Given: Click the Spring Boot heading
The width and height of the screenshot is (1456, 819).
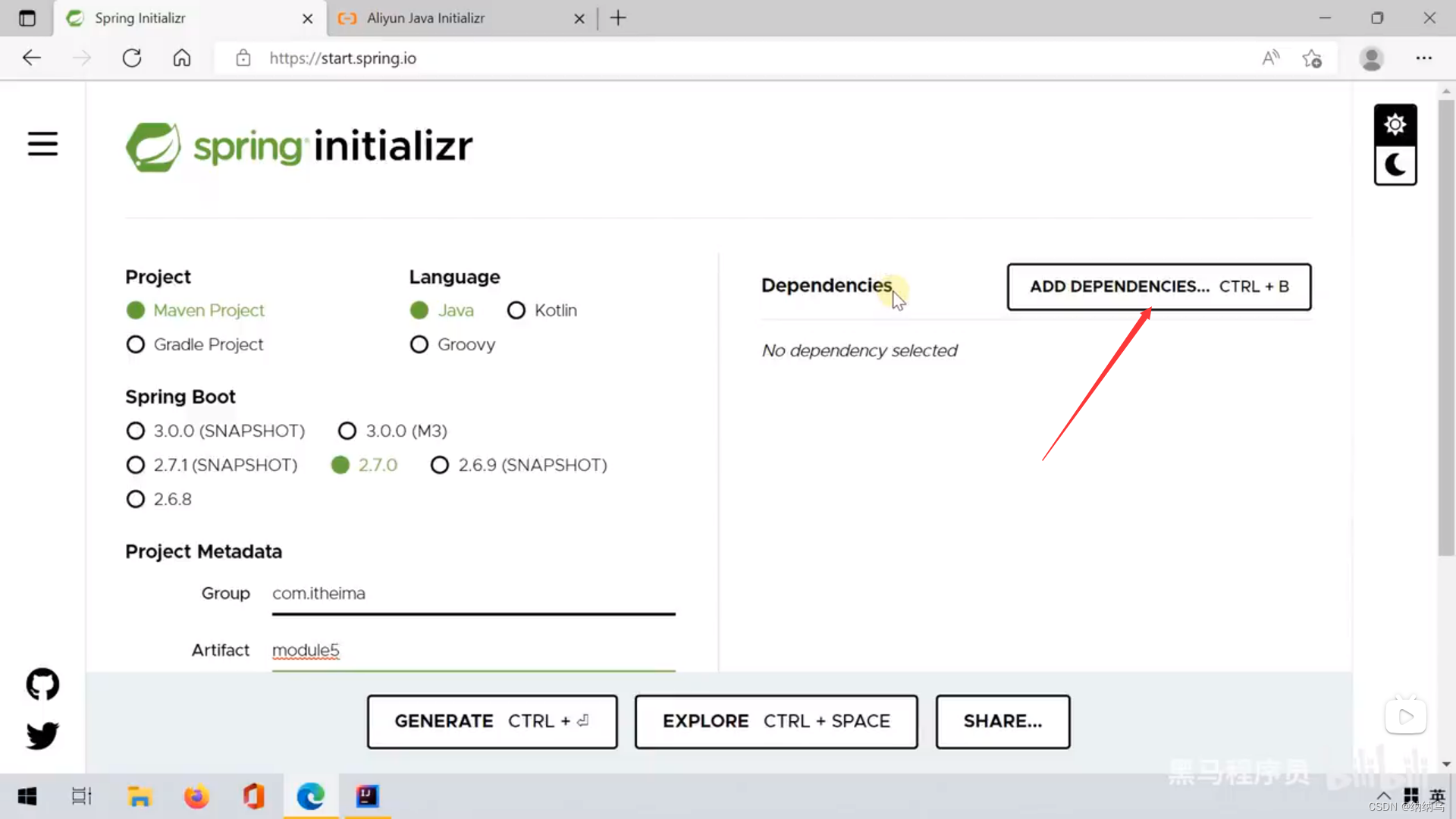Looking at the screenshot, I should 180,397.
